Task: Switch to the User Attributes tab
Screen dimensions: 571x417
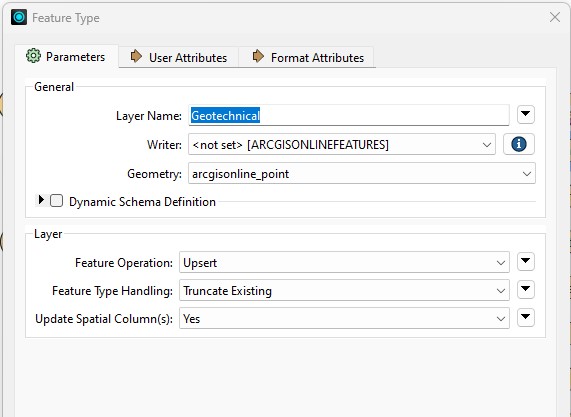Action: click(178, 57)
